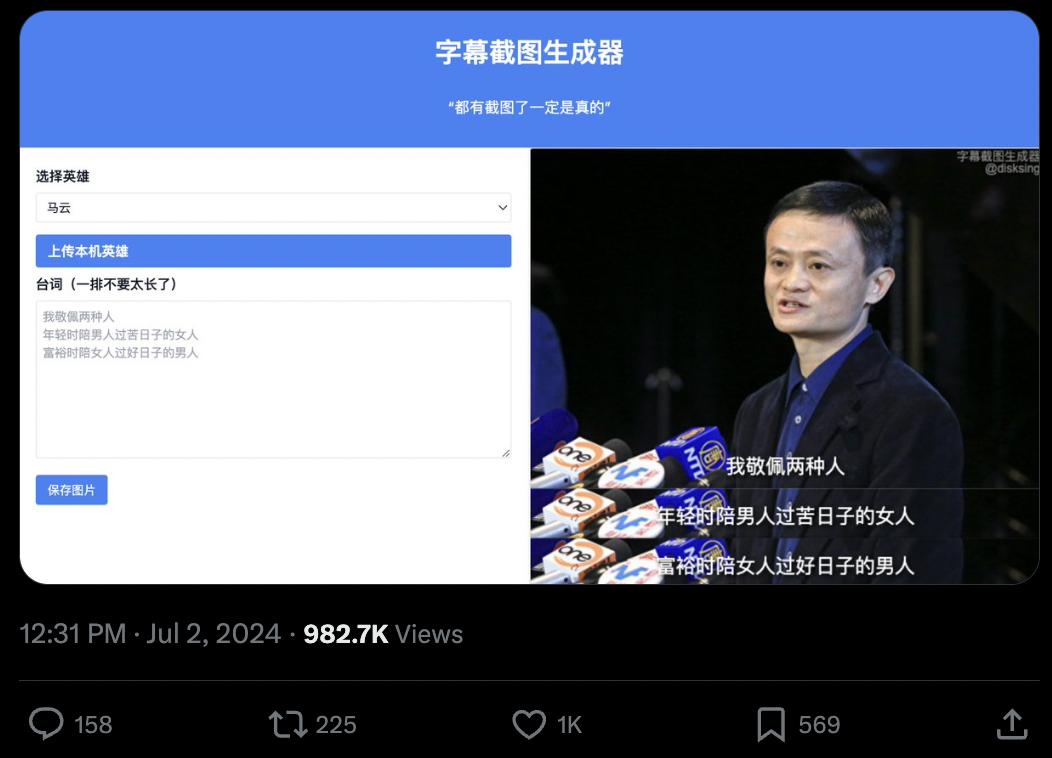The height and width of the screenshot is (758, 1052).
Task: Click the subtitled speaker preview image
Action: tap(784, 366)
